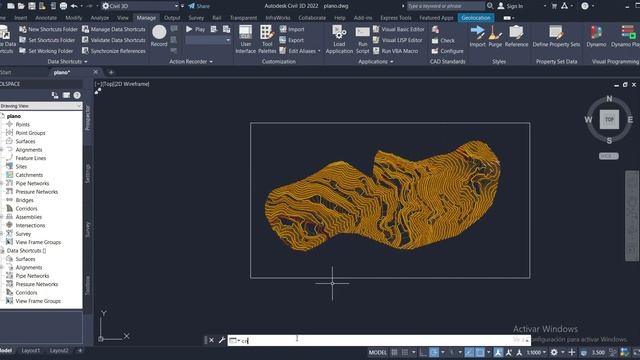This screenshot has width=640, height=360.
Task: Toggle snap mode in status bar
Action: (405, 352)
